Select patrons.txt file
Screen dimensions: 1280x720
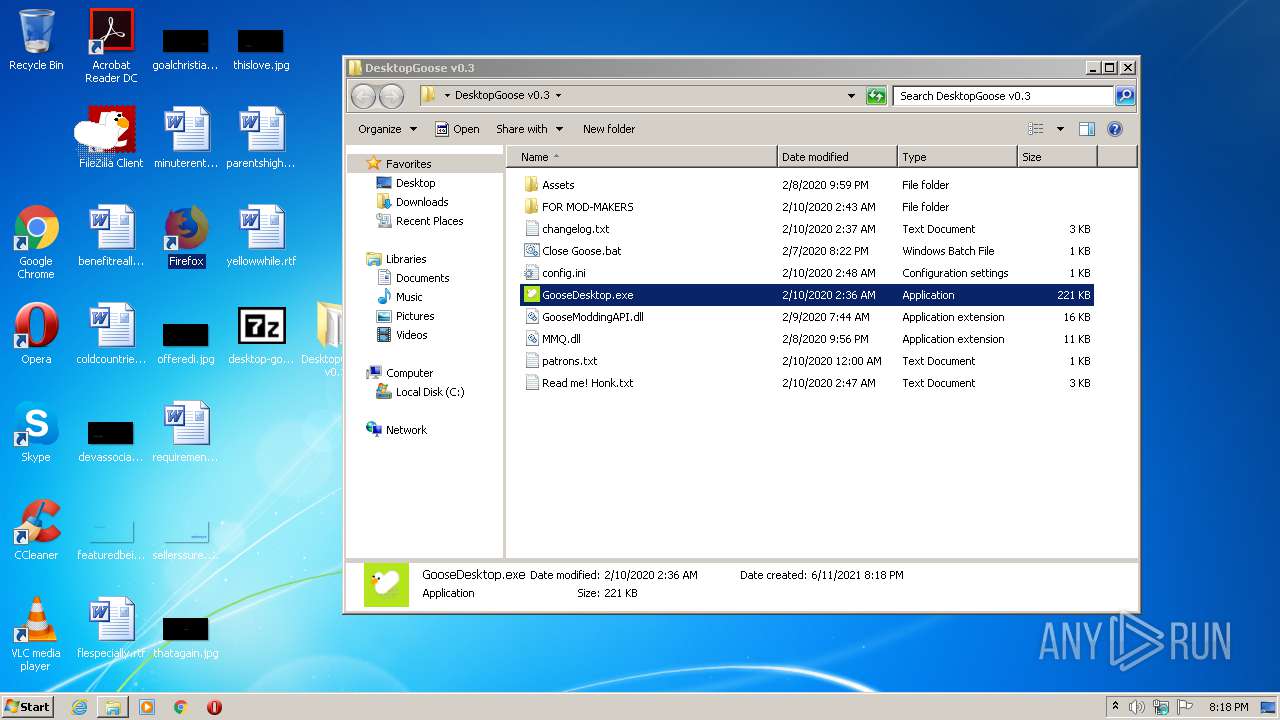pyautogui.click(x=569, y=361)
